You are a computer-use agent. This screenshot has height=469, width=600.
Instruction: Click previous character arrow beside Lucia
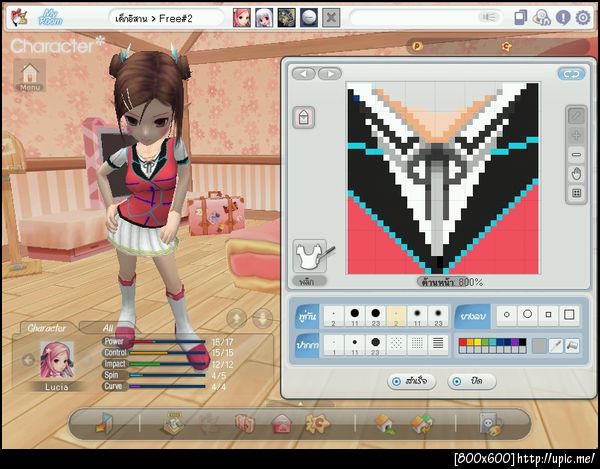click(x=28, y=360)
